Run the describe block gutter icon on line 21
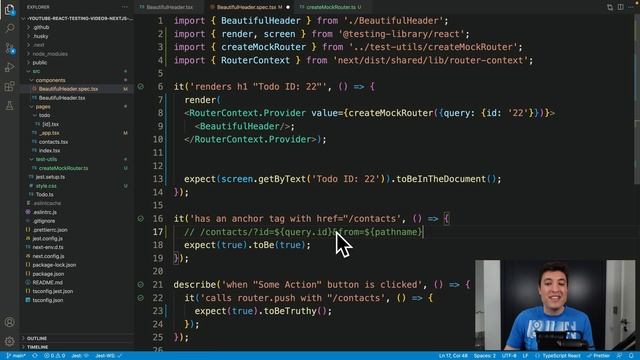 point(140,284)
